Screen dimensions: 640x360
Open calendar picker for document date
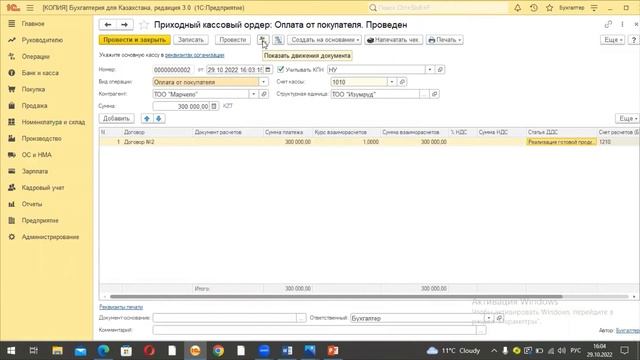point(268,70)
